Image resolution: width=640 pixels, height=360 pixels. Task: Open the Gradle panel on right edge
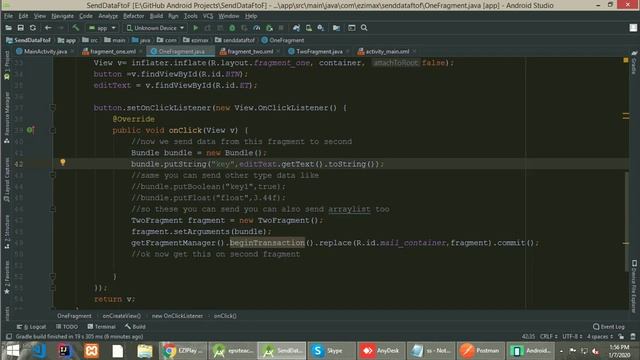tap(634, 63)
